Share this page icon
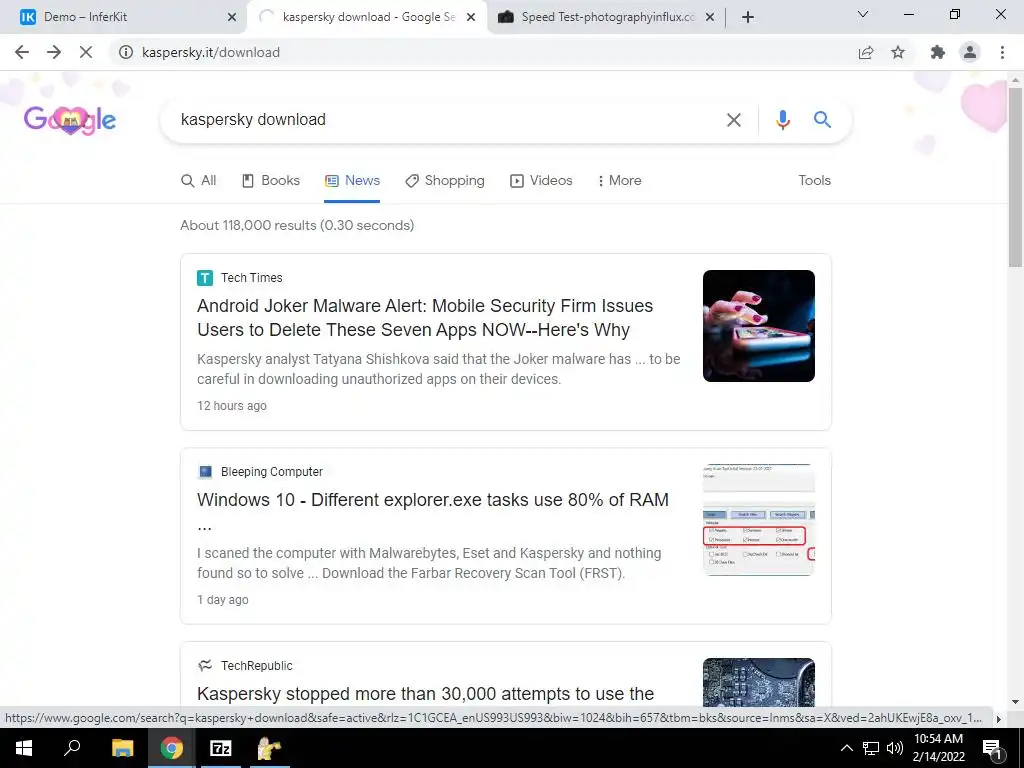The width and height of the screenshot is (1024, 768). point(866,52)
